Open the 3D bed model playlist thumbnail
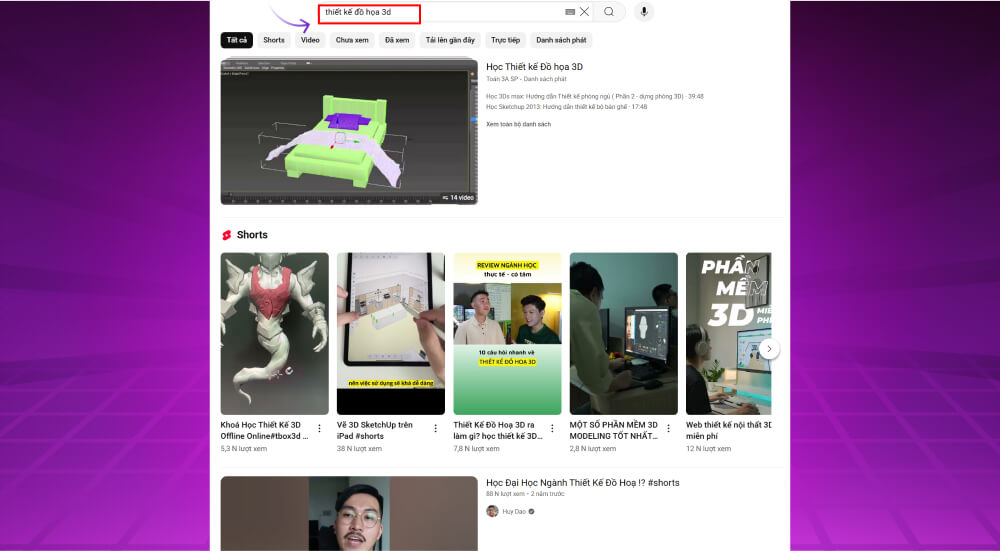Viewport: 1000px width, 551px height. [349, 132]
